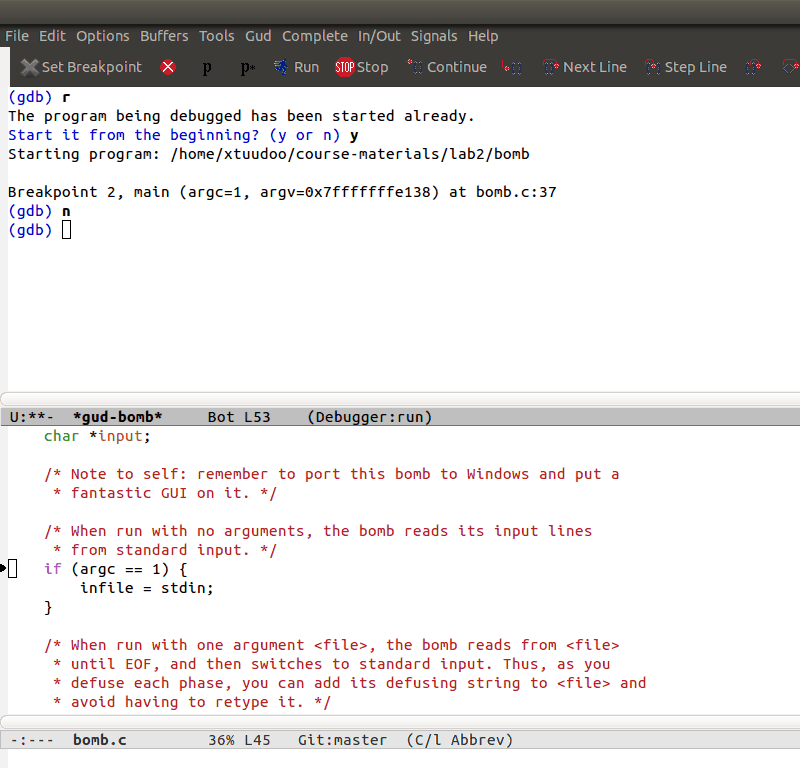Screen dimensions: 800x768
Task: Click the 'Breakpoint 2, main' output line
Action: tap(282, 192)
